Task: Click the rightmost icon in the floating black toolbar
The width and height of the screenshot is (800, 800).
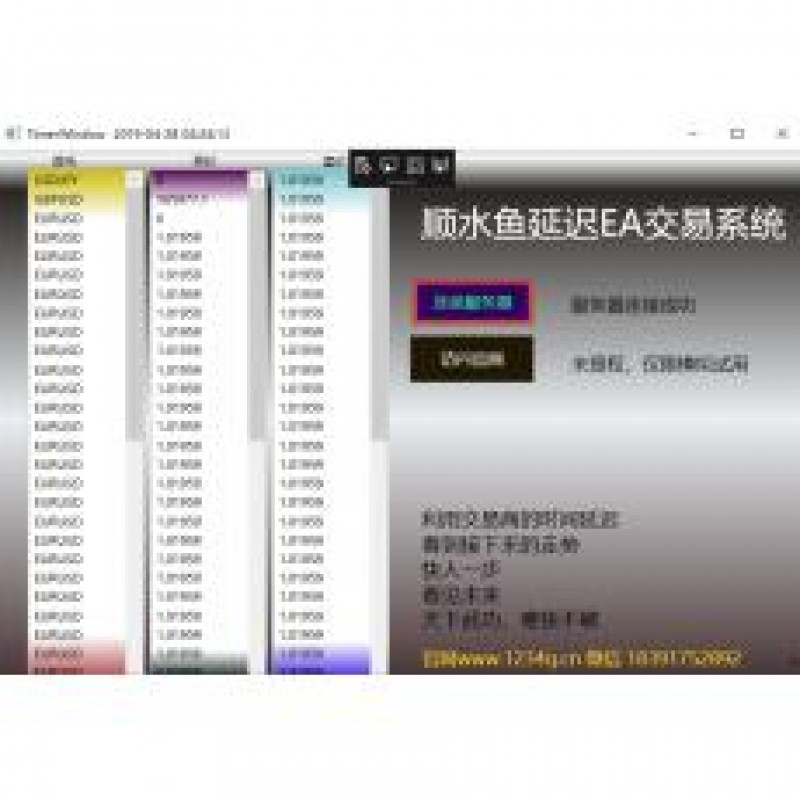Action: [x=440, y=166]
